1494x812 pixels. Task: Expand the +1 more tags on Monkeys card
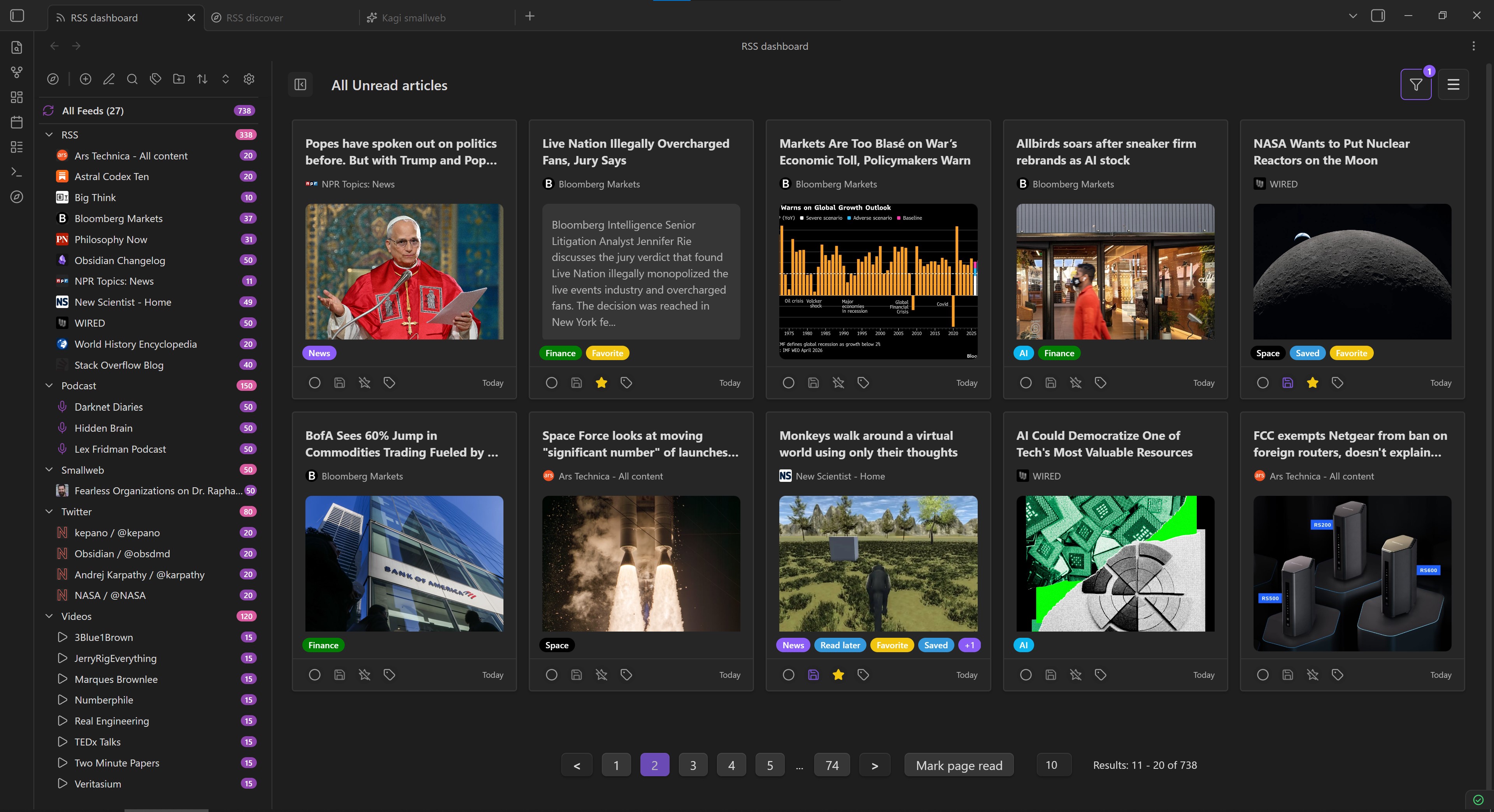tap(970, 645)
